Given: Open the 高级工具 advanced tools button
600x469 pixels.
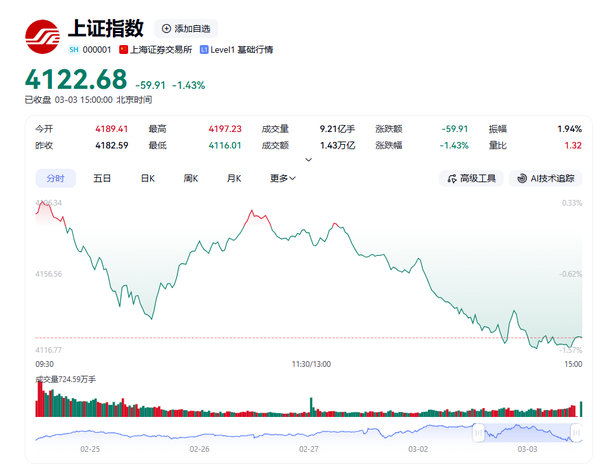Looking at the screenshot, I should pos(471,179).
